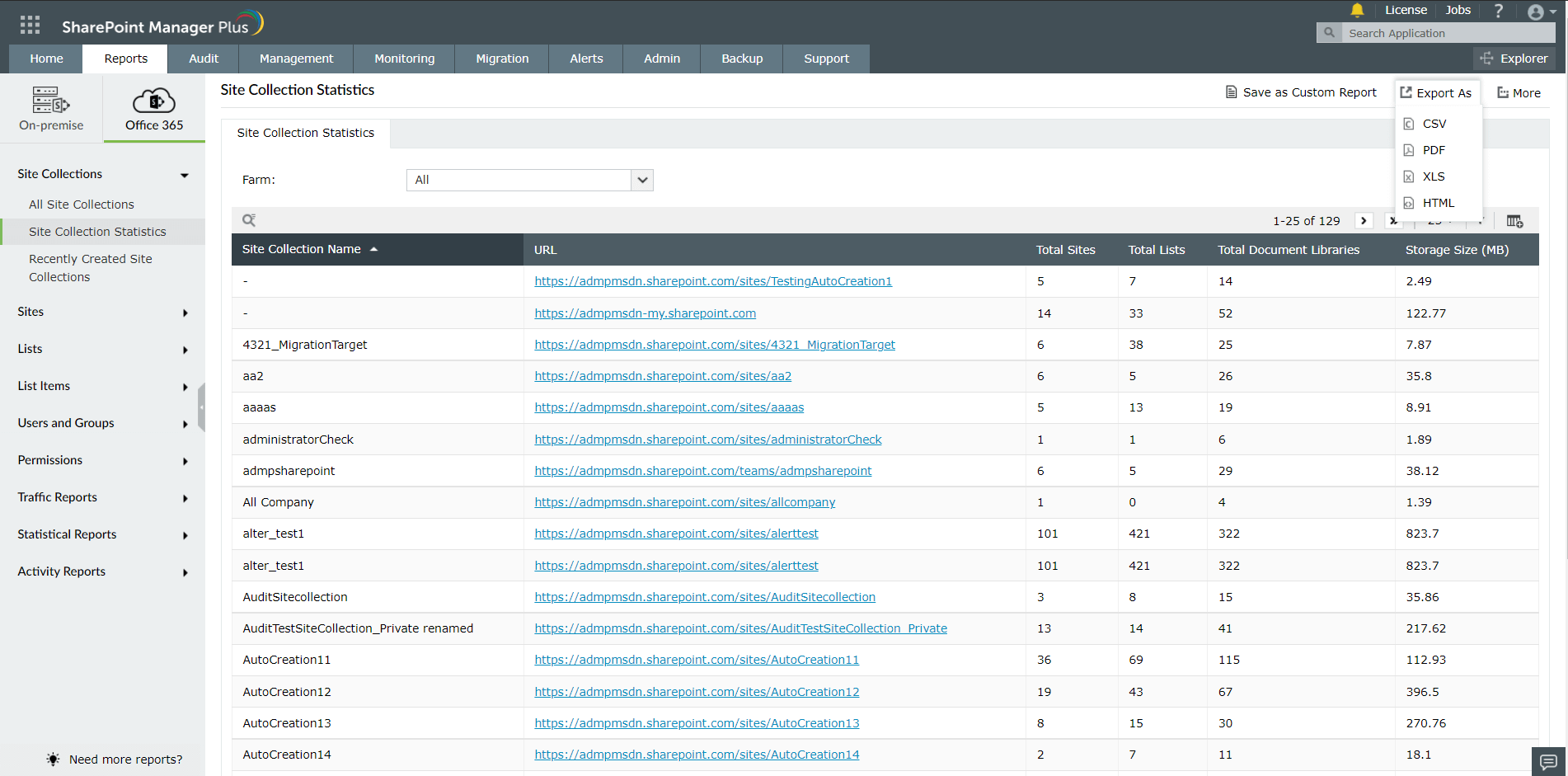Switch to the Audit tab
The height and width of the screenshot is (776, 1568).
(x=204, y=59)
